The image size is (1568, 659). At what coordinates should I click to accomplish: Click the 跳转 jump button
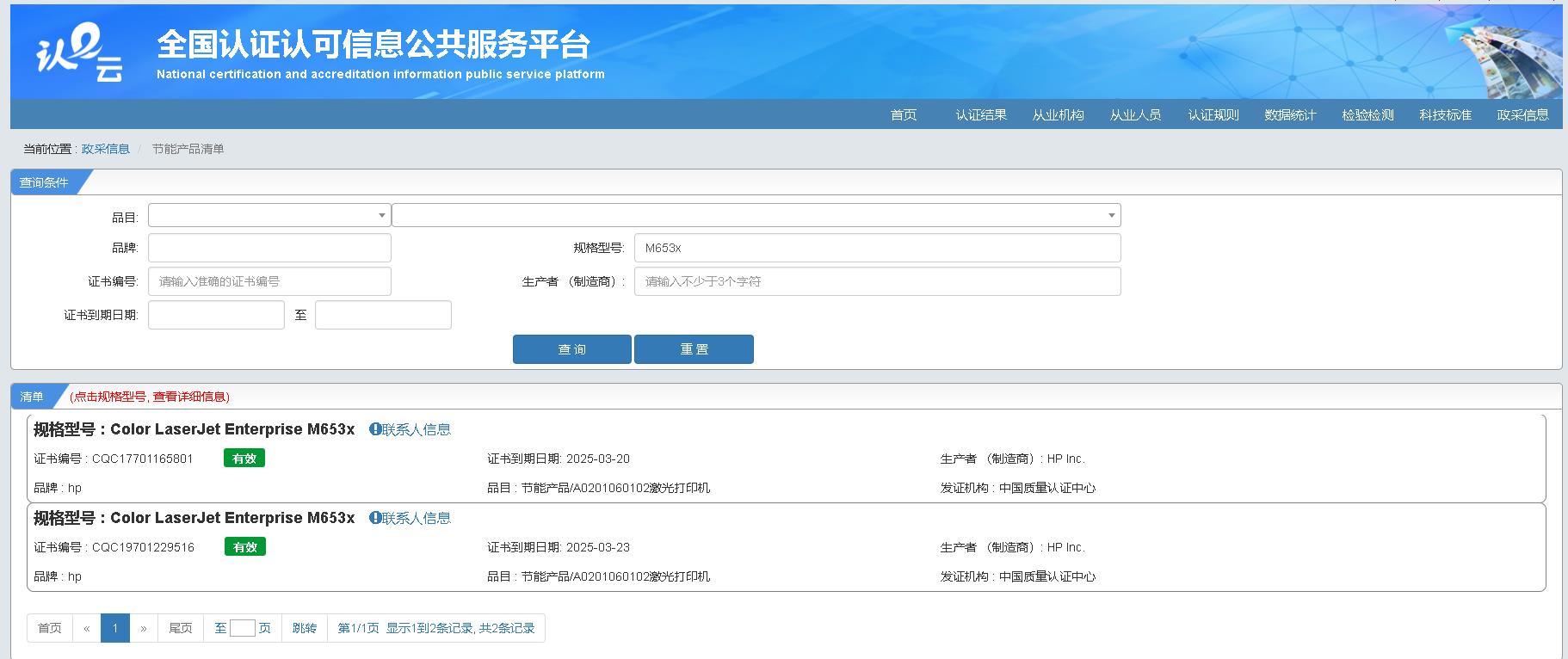304,628
